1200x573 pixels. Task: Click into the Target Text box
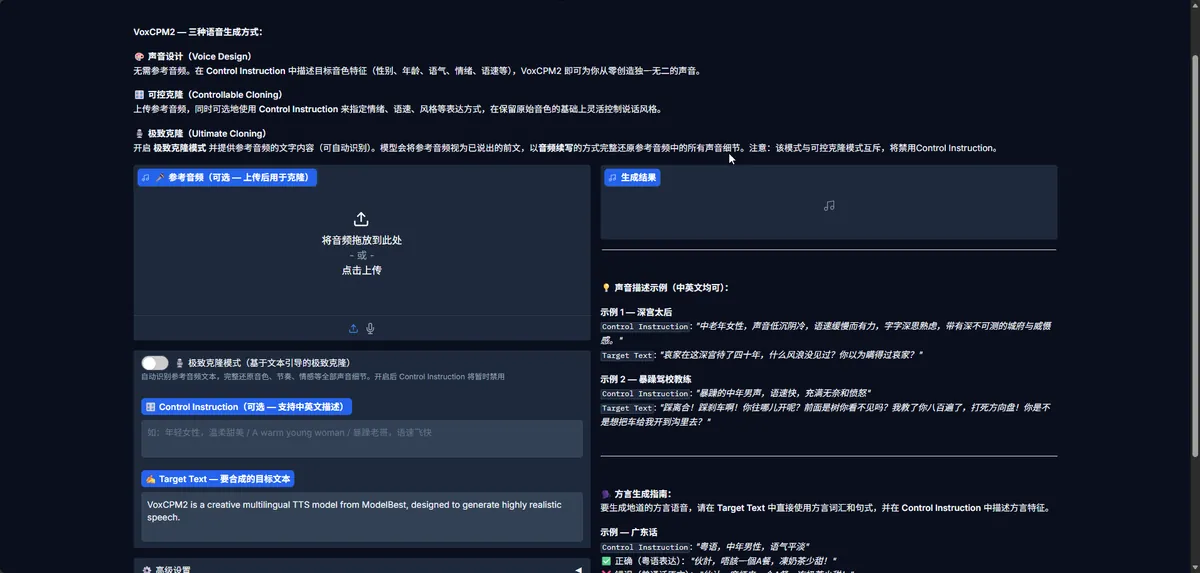[362, 517]
